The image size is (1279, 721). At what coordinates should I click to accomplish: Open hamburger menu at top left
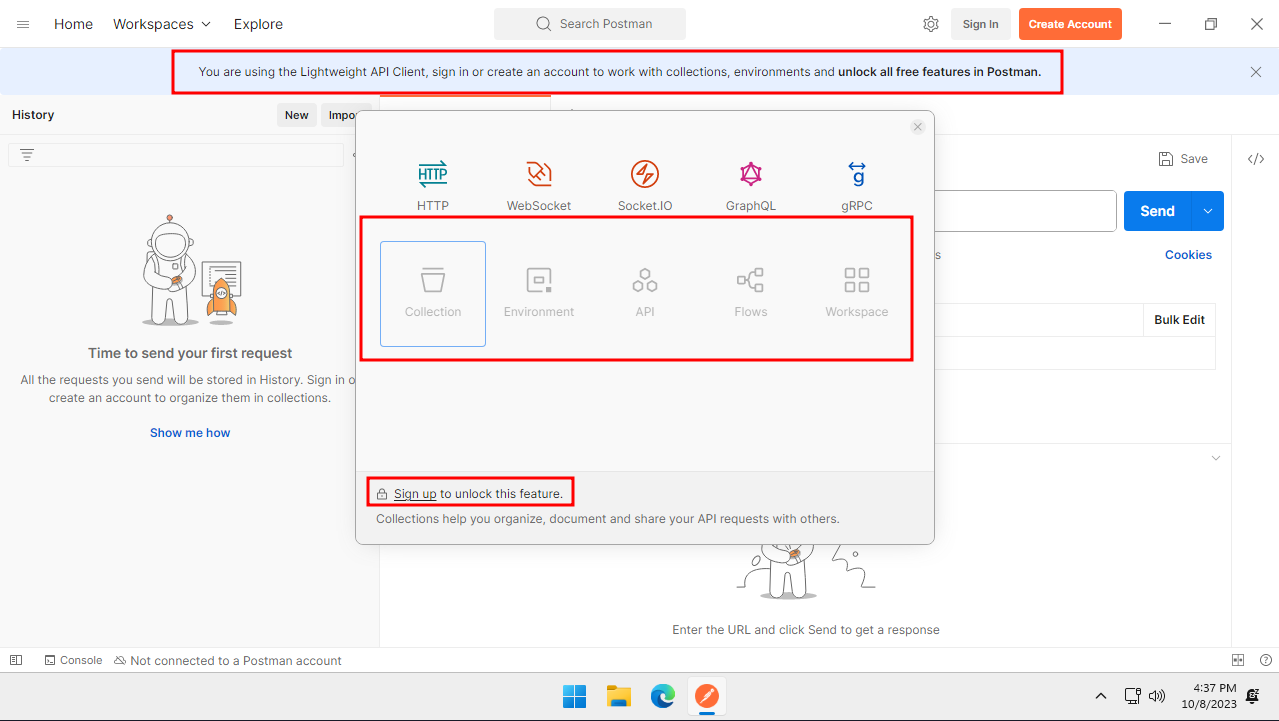pyautogui.click(x=23, y=24)
